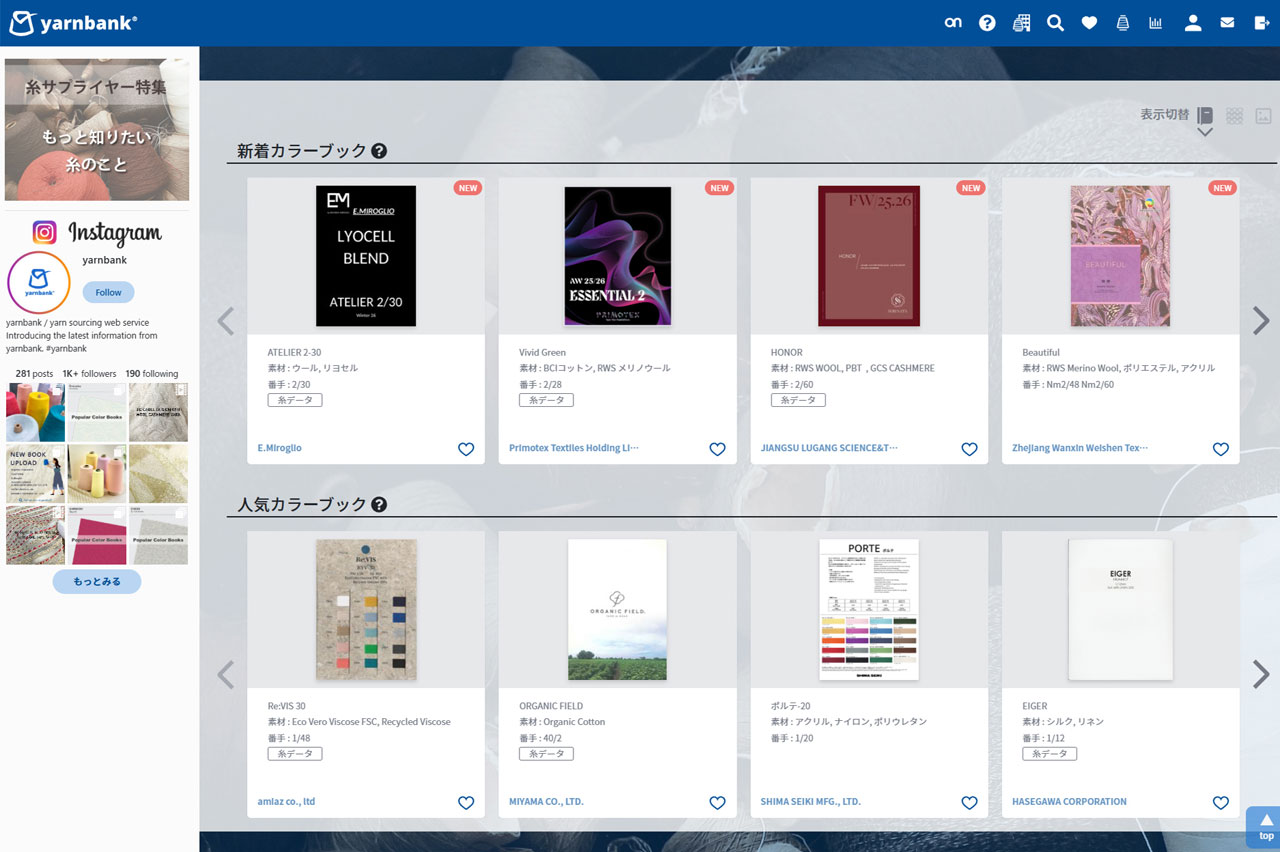Open 糸データ for ORGANIC FIELD
Image resolution: width=1280 pixels, height=852 pixels.
click(x=546, y=754)
